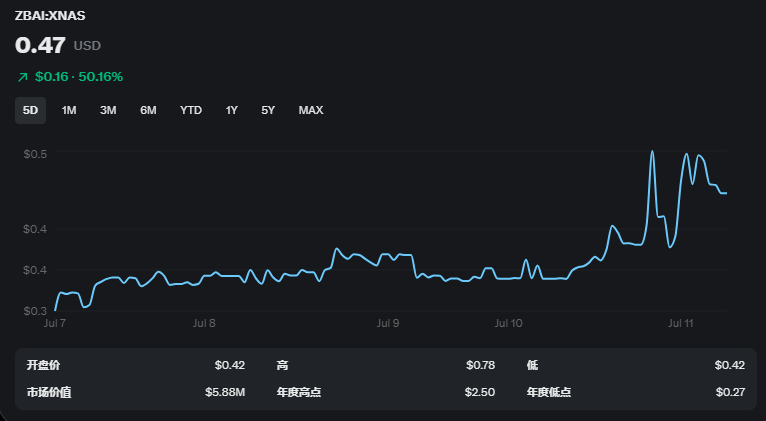766x421 pixels.
Task: Show MAX history range
Action: pyautogui.click(x=311, y=110)
